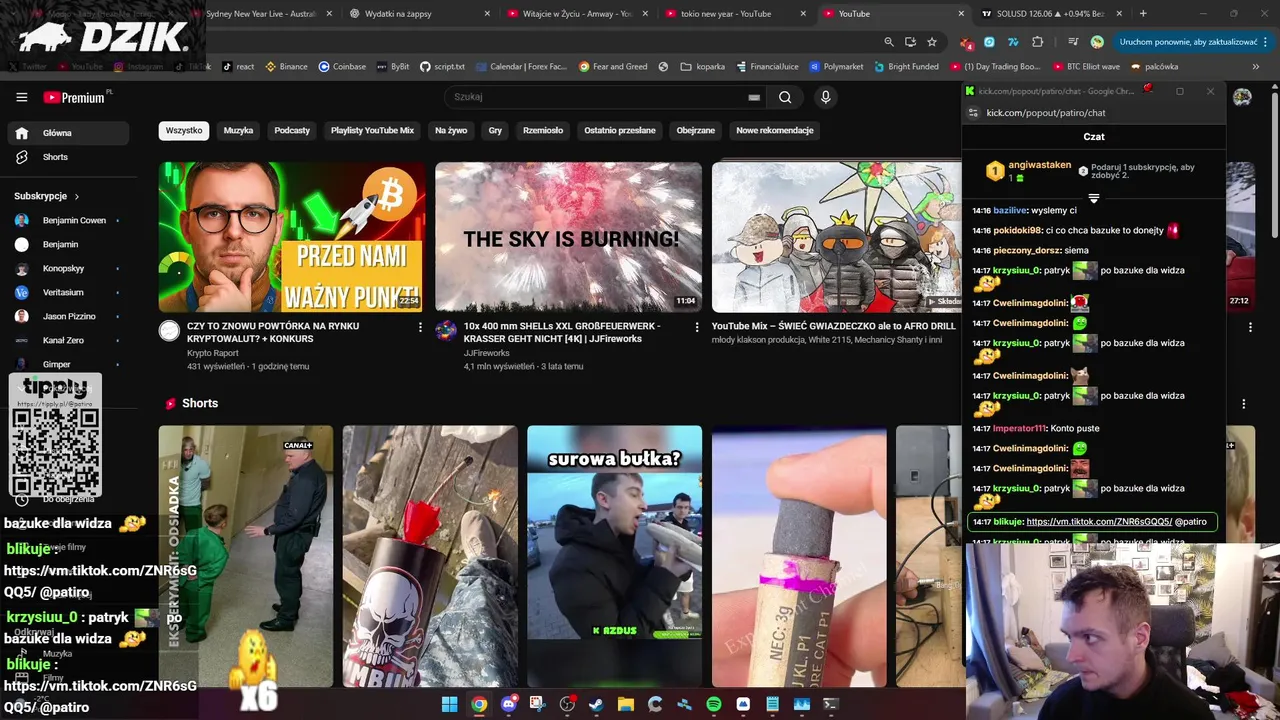Select the Muzyka filter chip
The width and height of the screenshot is (1280, 720).
(238, 130)
